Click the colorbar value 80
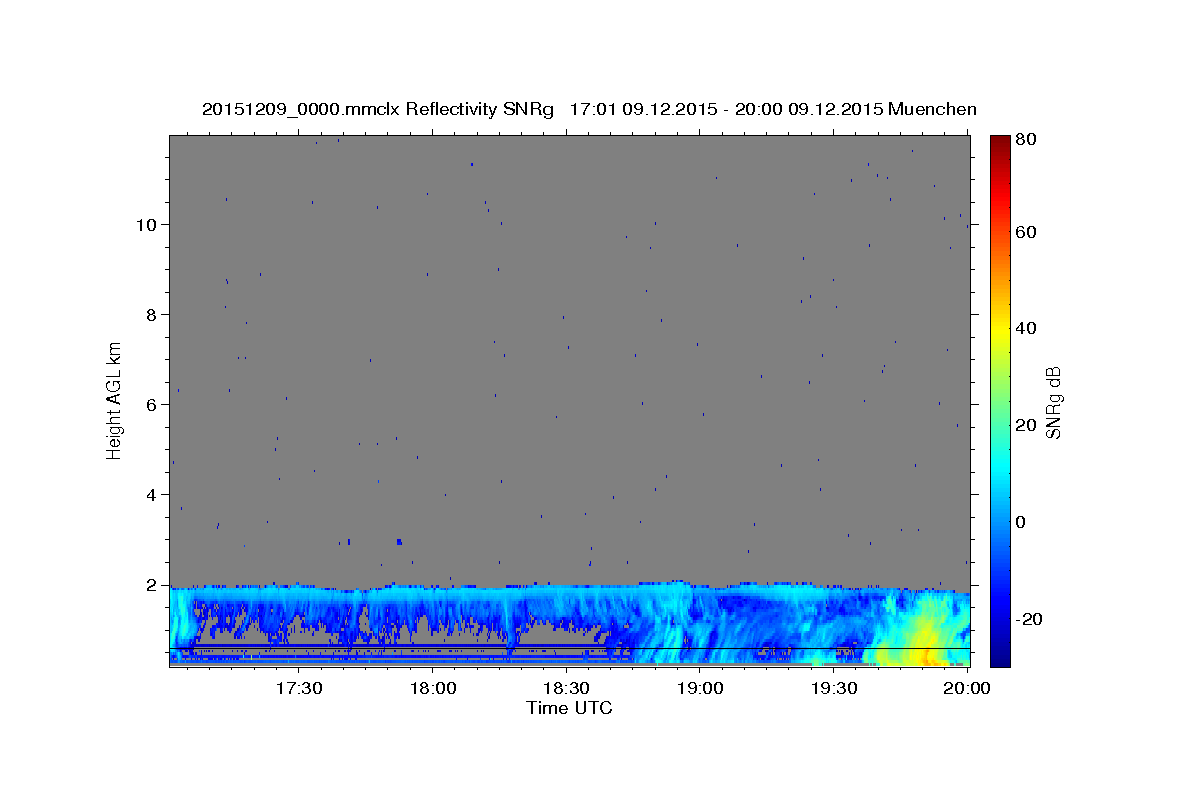 pos(1027,140)
